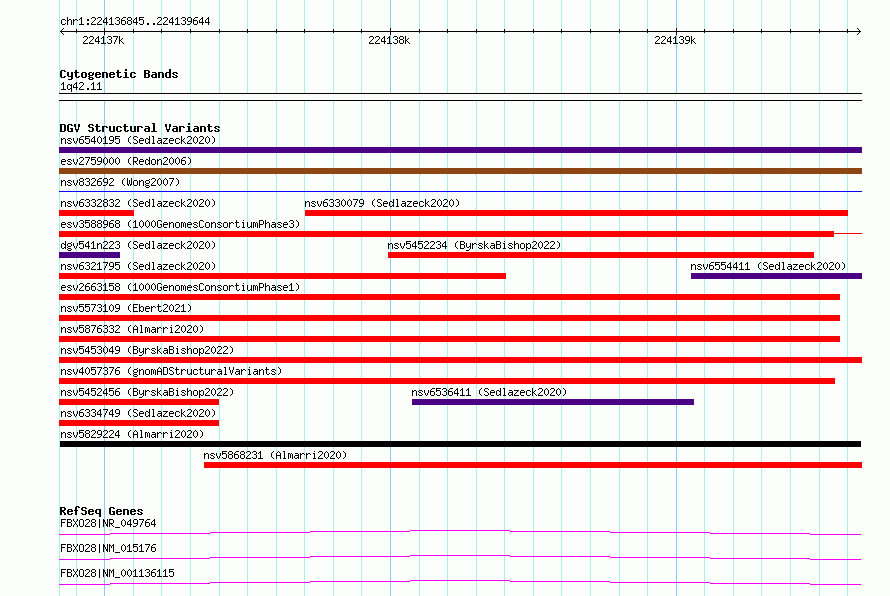Click the red nsv5452234 variant bar
The width and height of the screenshot is (890, 596).
[601, 255]
